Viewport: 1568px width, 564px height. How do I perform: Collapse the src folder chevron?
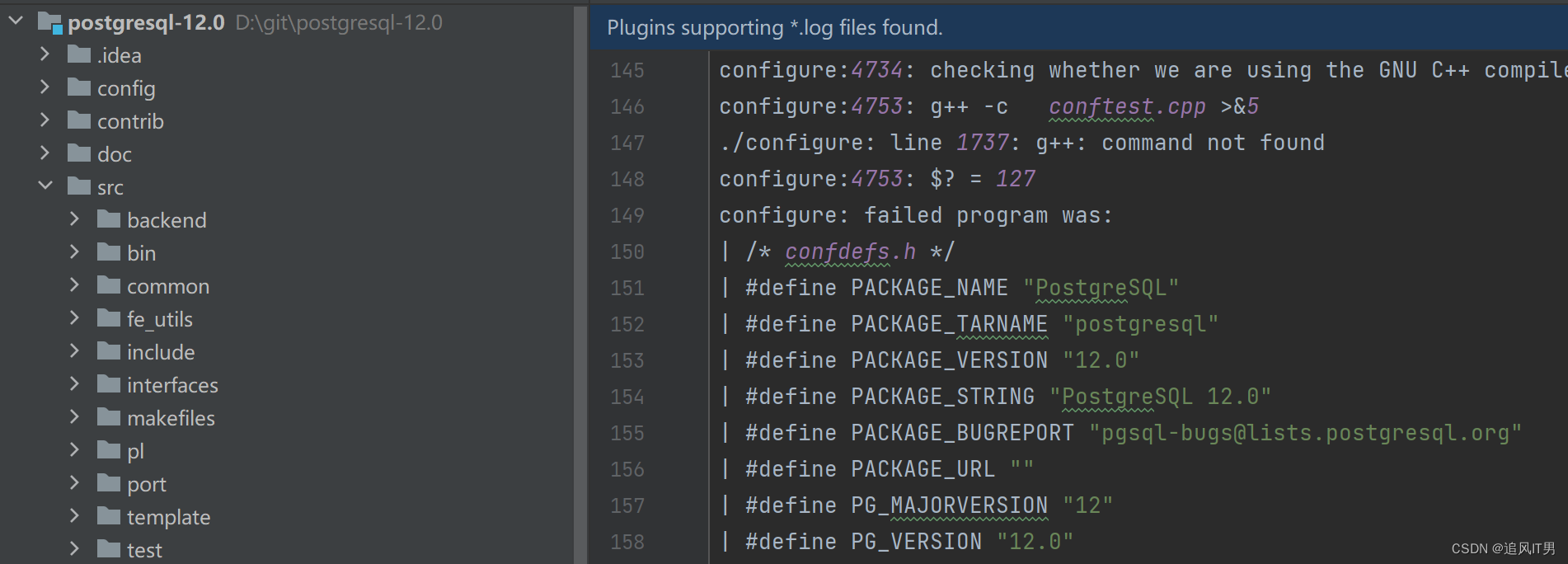(x=45, y=186)
